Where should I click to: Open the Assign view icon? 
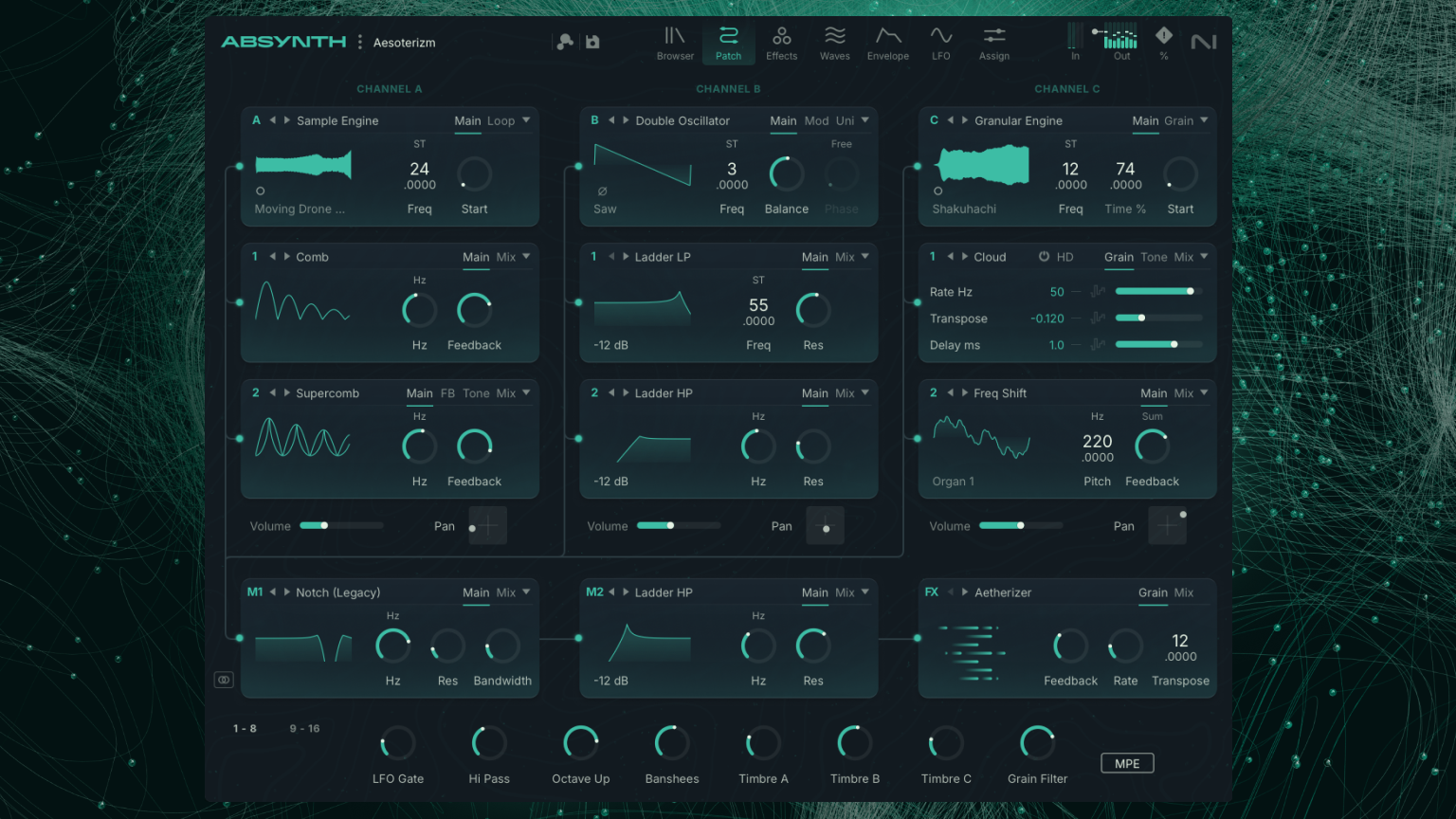coord(993,42)
